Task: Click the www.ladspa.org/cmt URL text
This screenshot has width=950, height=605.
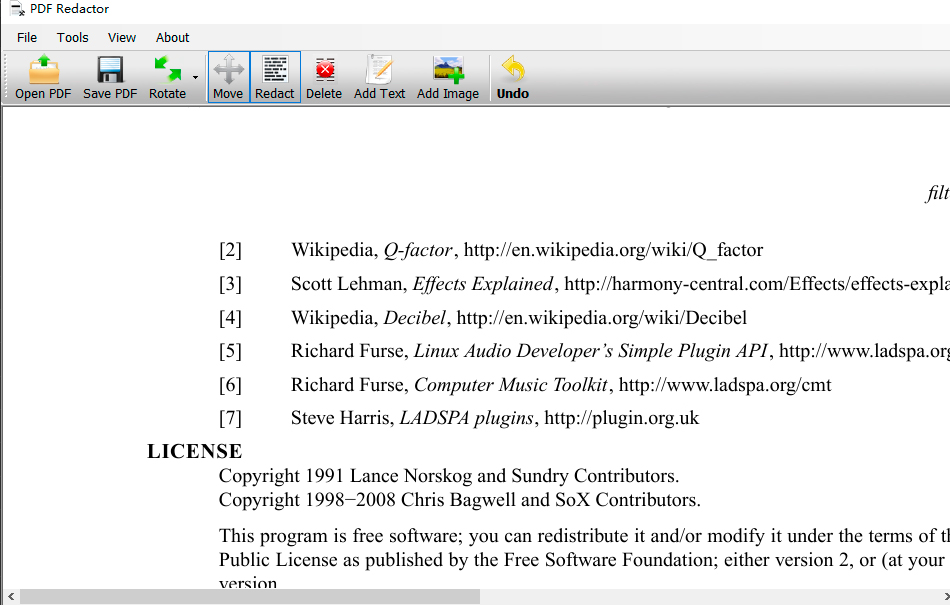Action: tap(725, 385)
